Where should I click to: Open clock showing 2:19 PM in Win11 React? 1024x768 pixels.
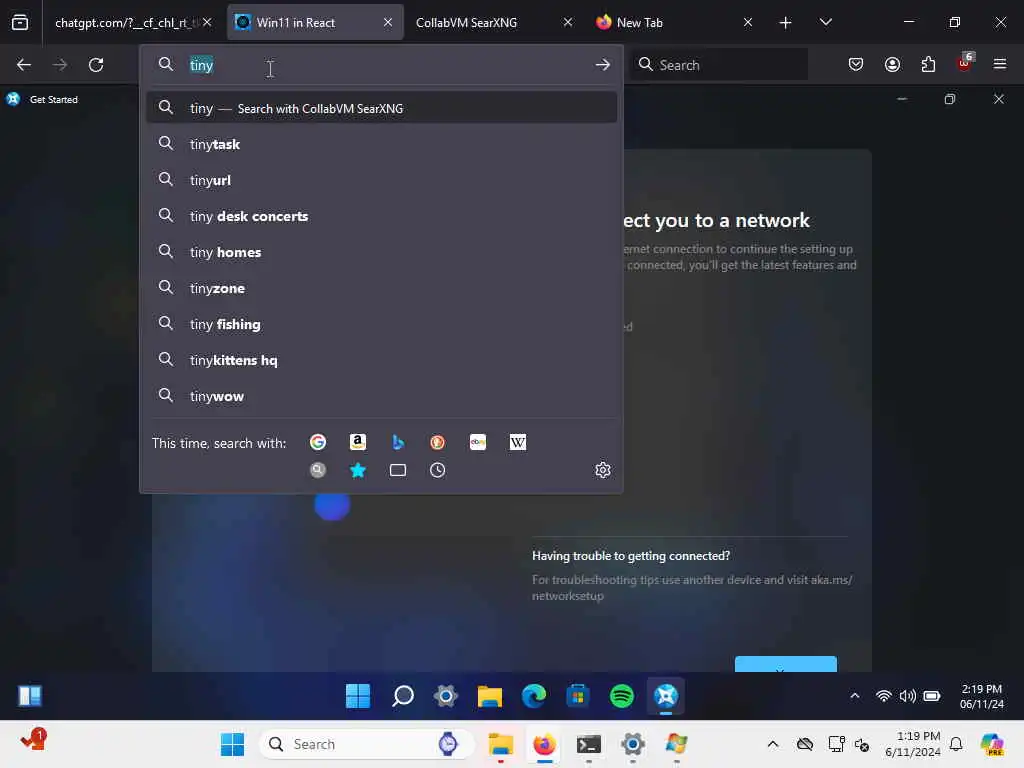[x=982, y=696]
